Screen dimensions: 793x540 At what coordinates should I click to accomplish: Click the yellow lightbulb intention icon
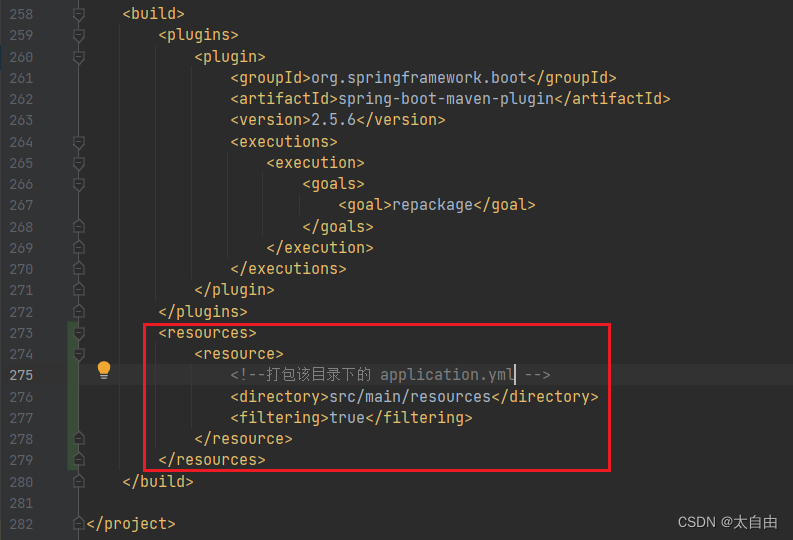[x=104, y=370]
